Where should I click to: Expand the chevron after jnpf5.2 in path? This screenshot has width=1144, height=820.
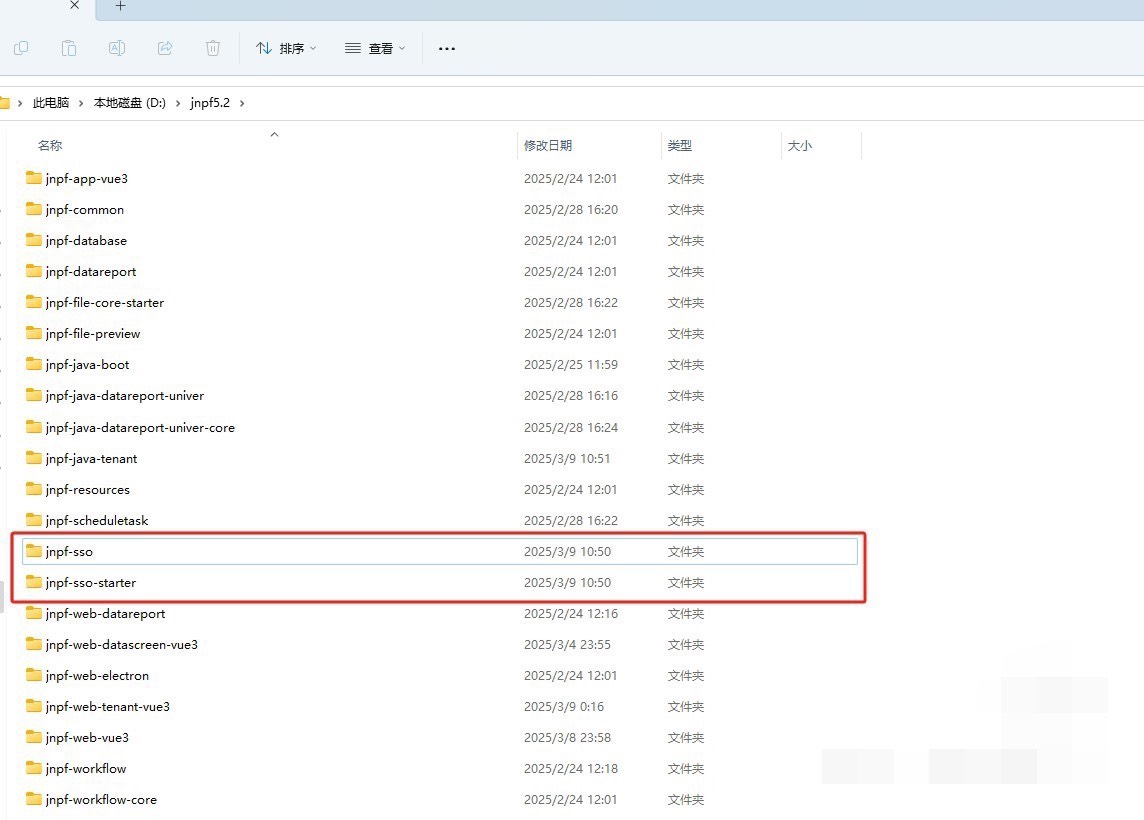click(242, 103)
